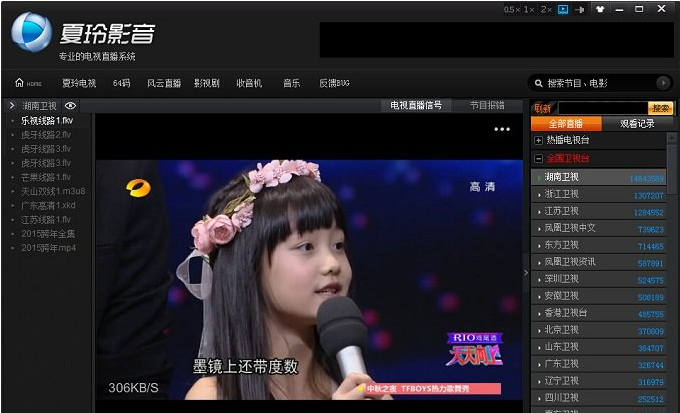Go to HOME via the house icon

pos(20,82)
